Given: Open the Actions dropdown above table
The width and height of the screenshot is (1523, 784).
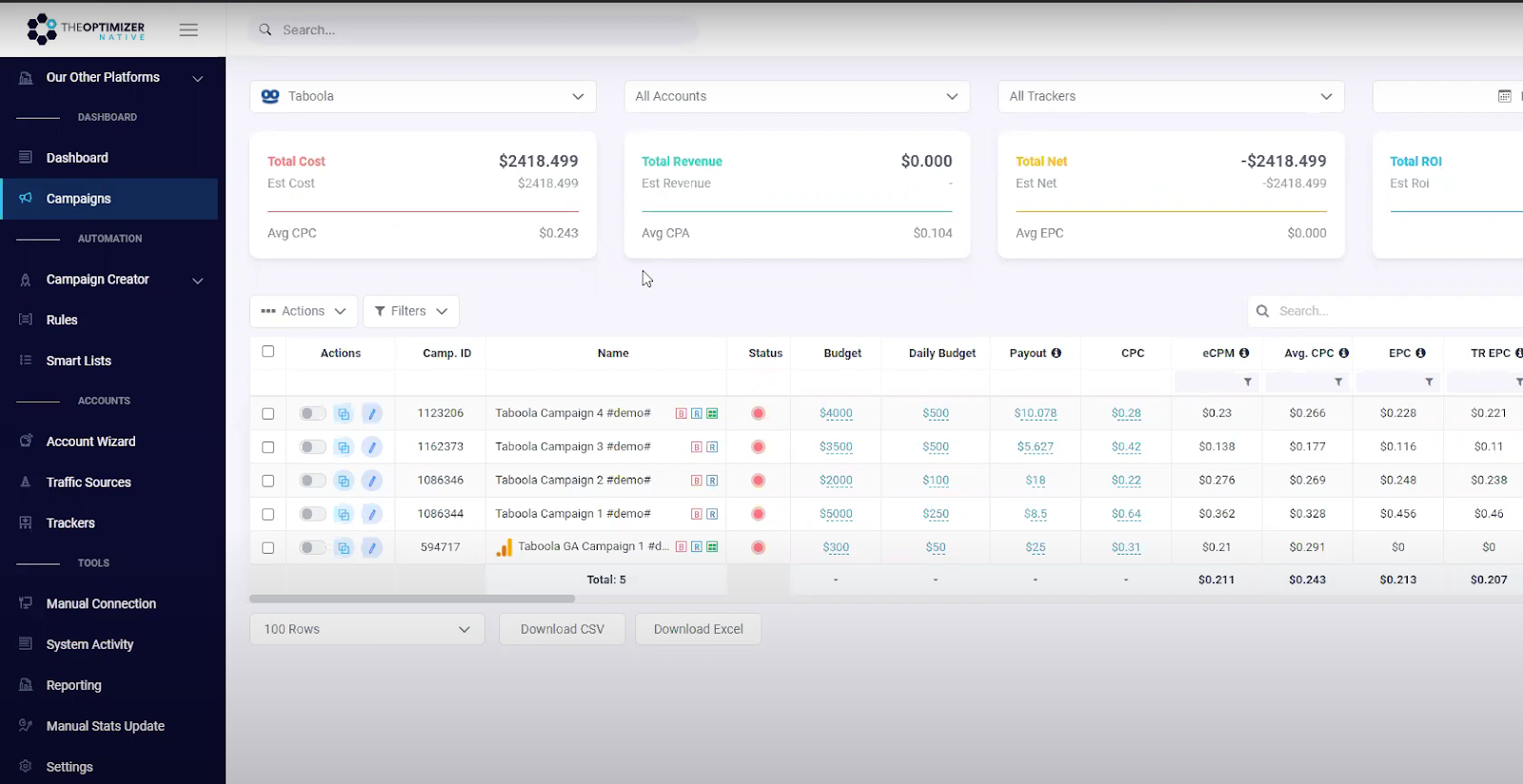Looking at the screenshot, I should click(304, 311).
